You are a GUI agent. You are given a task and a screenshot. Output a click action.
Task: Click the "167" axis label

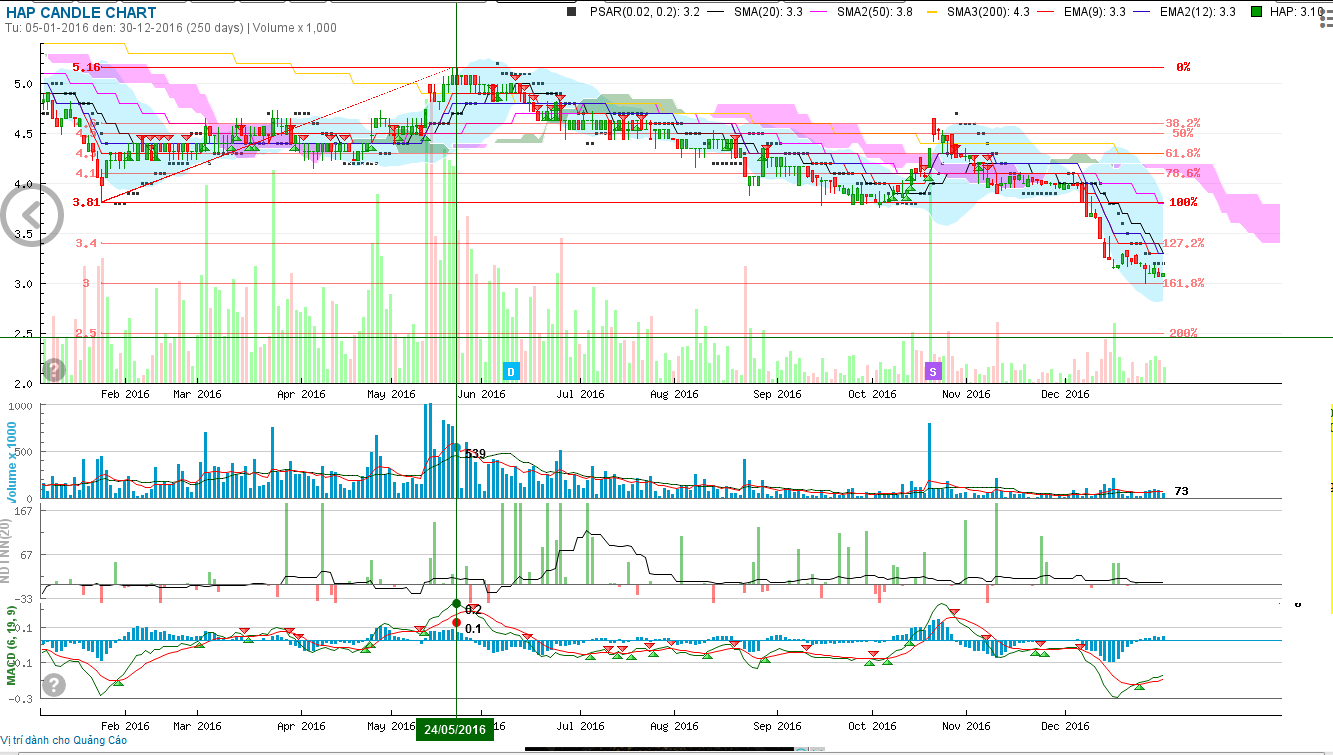pyautogui.click(x=25, y=510)
